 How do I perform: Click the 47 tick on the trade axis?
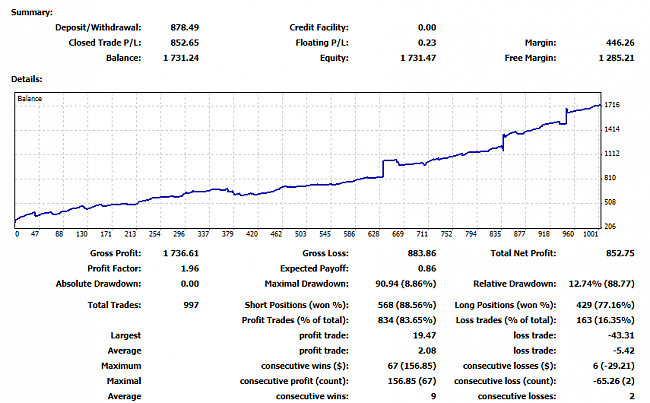coord(35,234)
